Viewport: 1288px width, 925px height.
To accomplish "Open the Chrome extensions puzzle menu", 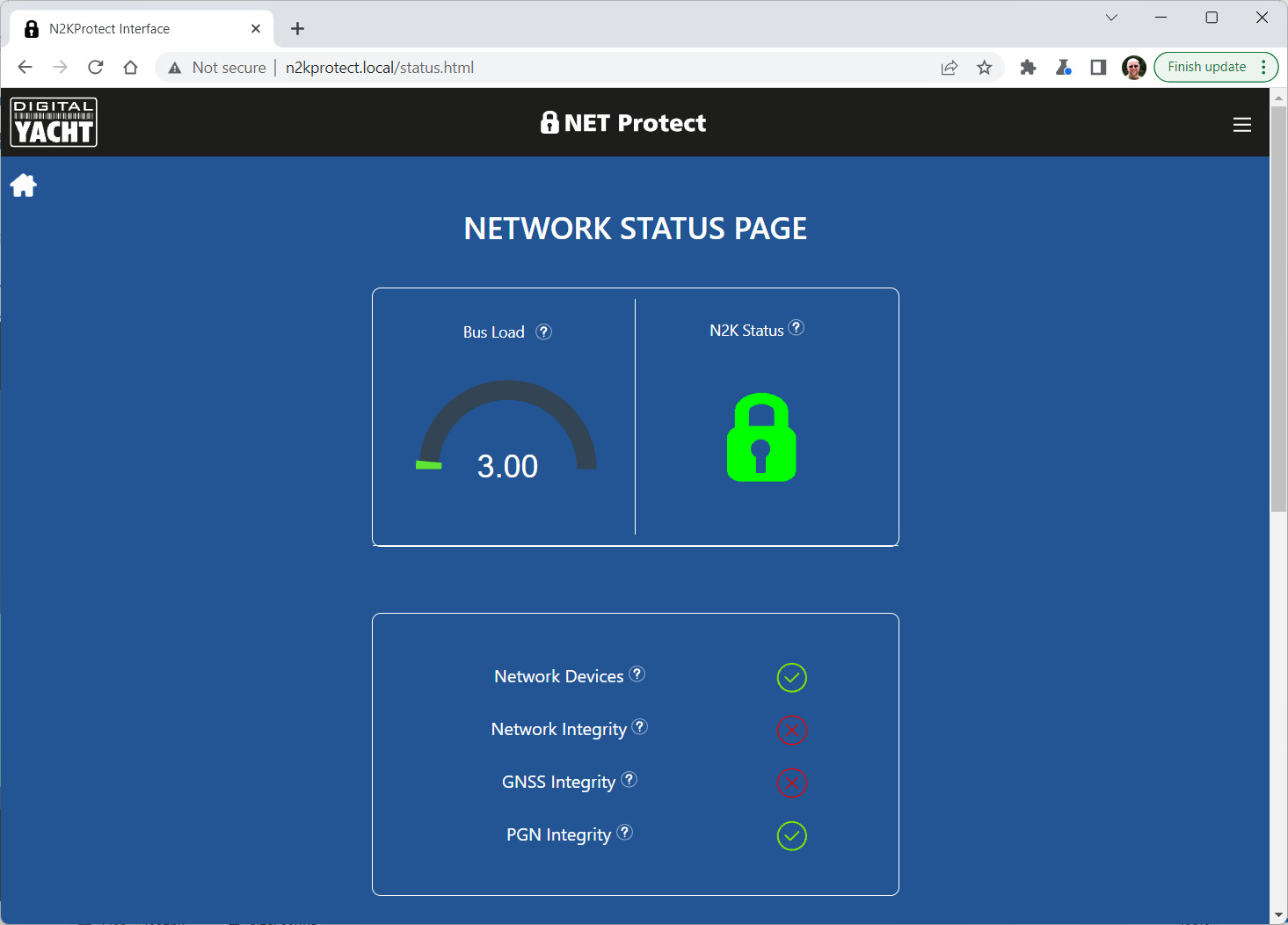I will coord(1028,68).
